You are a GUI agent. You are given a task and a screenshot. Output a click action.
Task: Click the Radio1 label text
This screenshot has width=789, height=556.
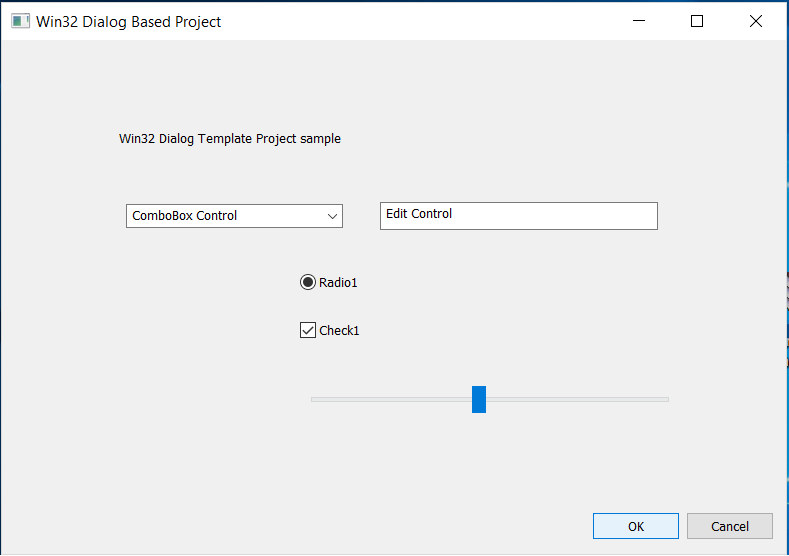338,283
